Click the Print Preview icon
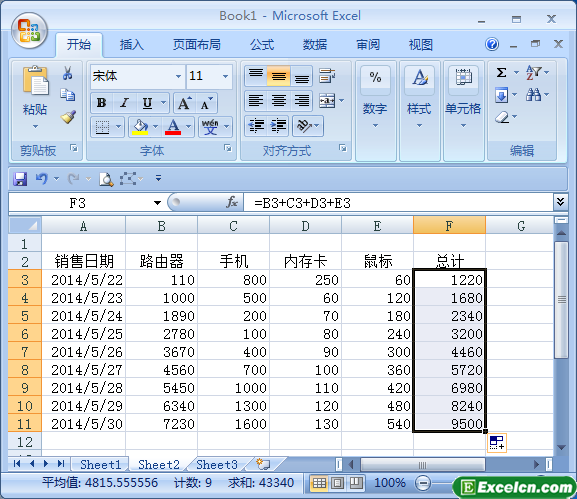Image resolution: width=577 pixels, height=499 pixels. [x=106, y=179]
